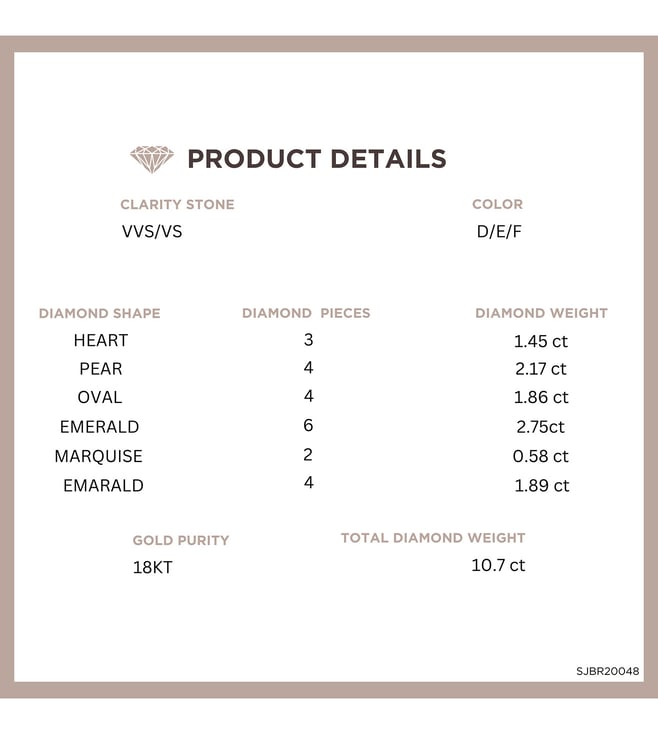Image resolution: width=658 pixels, height=734 pixels.
Task: Click the 2.75ct emerald weight
Action: (x=541, y=427)
